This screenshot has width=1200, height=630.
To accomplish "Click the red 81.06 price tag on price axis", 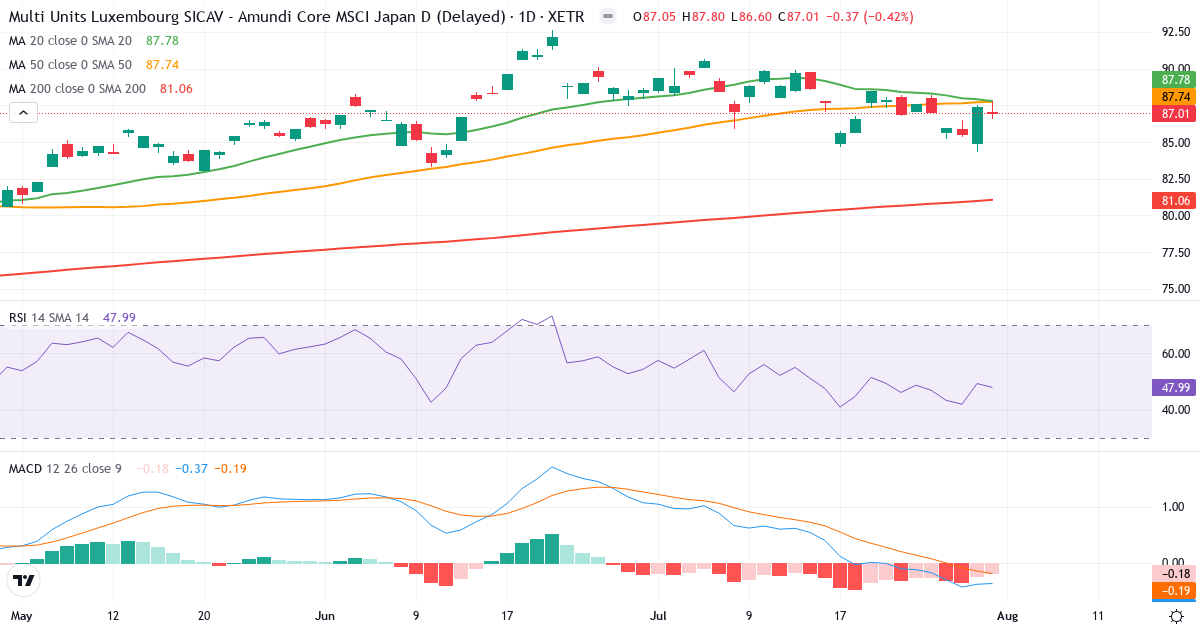I will (x=1176, y=200).
